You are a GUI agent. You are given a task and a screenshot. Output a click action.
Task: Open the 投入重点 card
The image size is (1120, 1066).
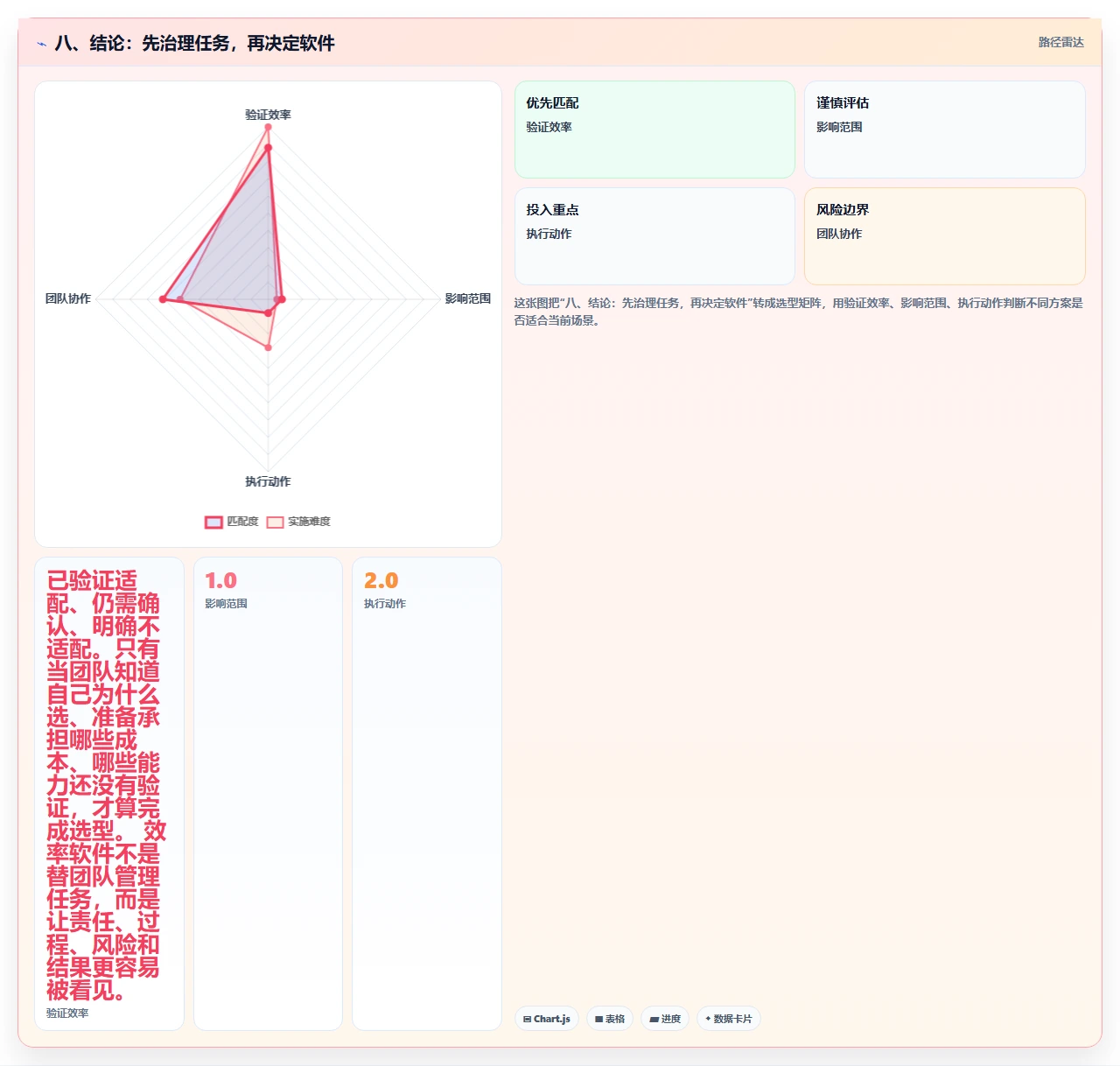click(x=654, y=236)
